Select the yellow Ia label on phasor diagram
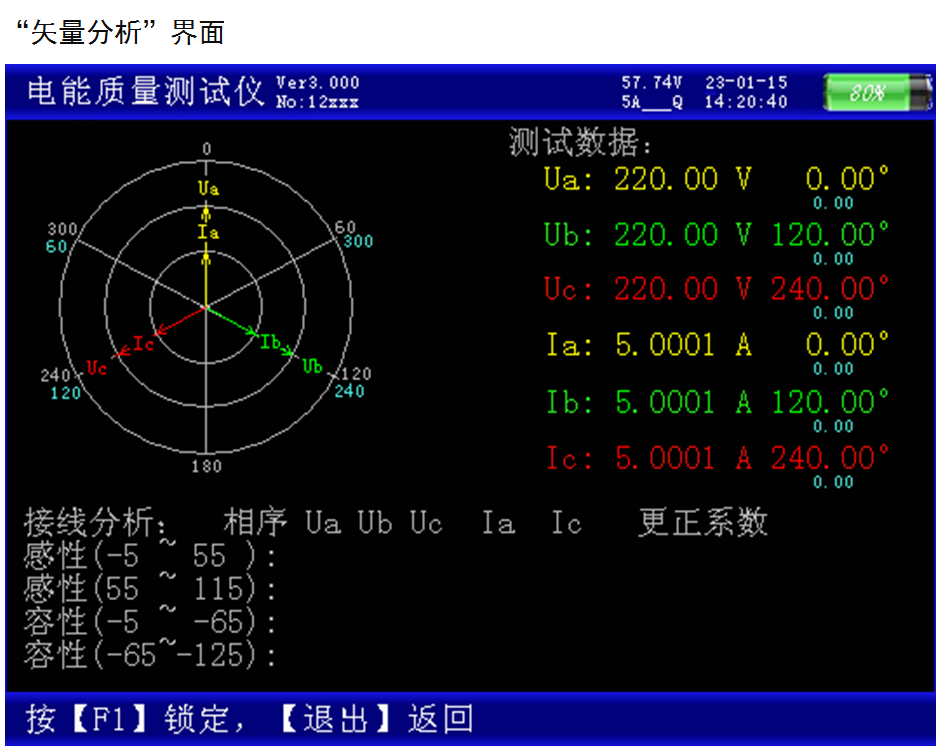940x748 pixels. click(207, 233)
